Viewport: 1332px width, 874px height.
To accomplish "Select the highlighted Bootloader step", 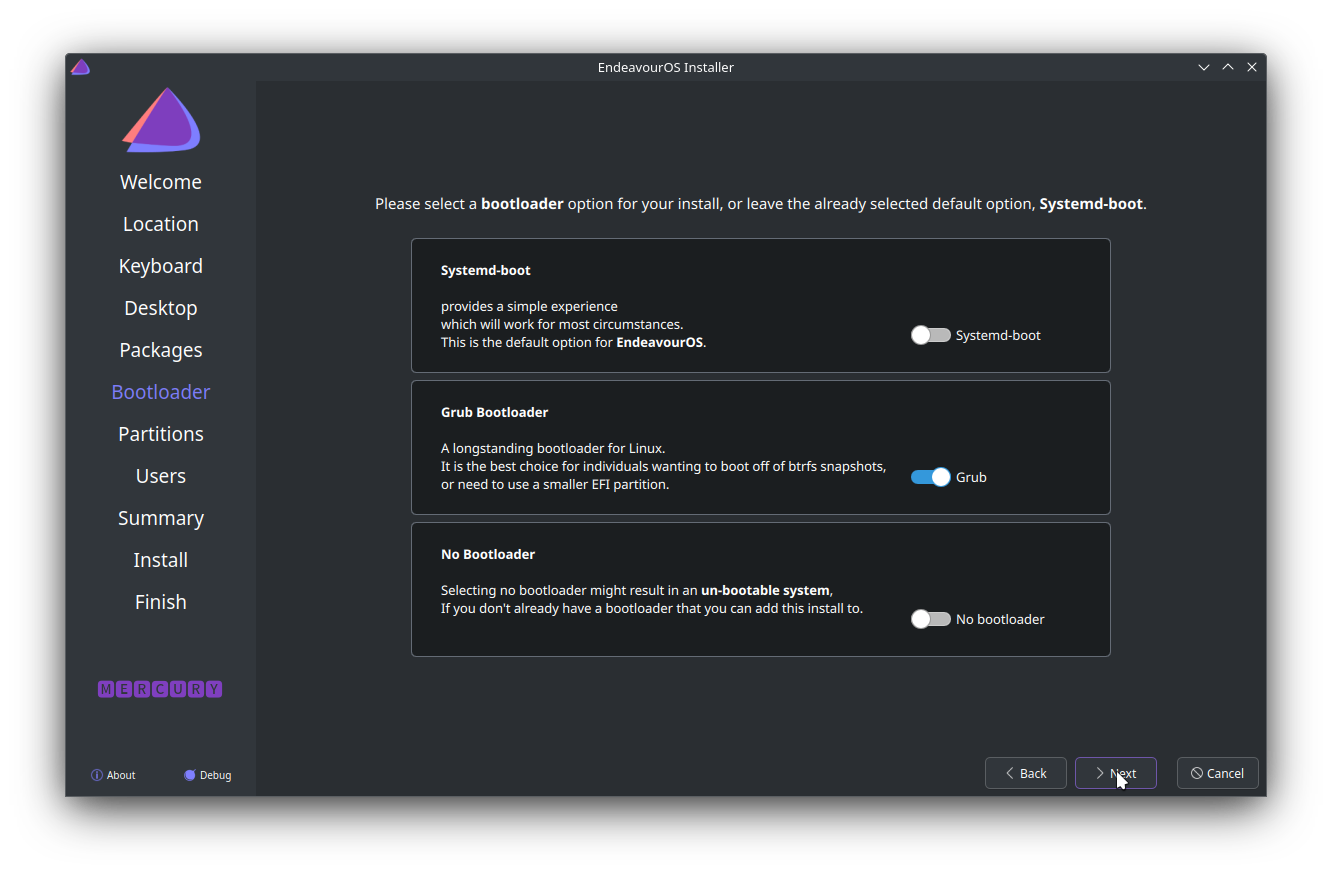I will 161,392.
